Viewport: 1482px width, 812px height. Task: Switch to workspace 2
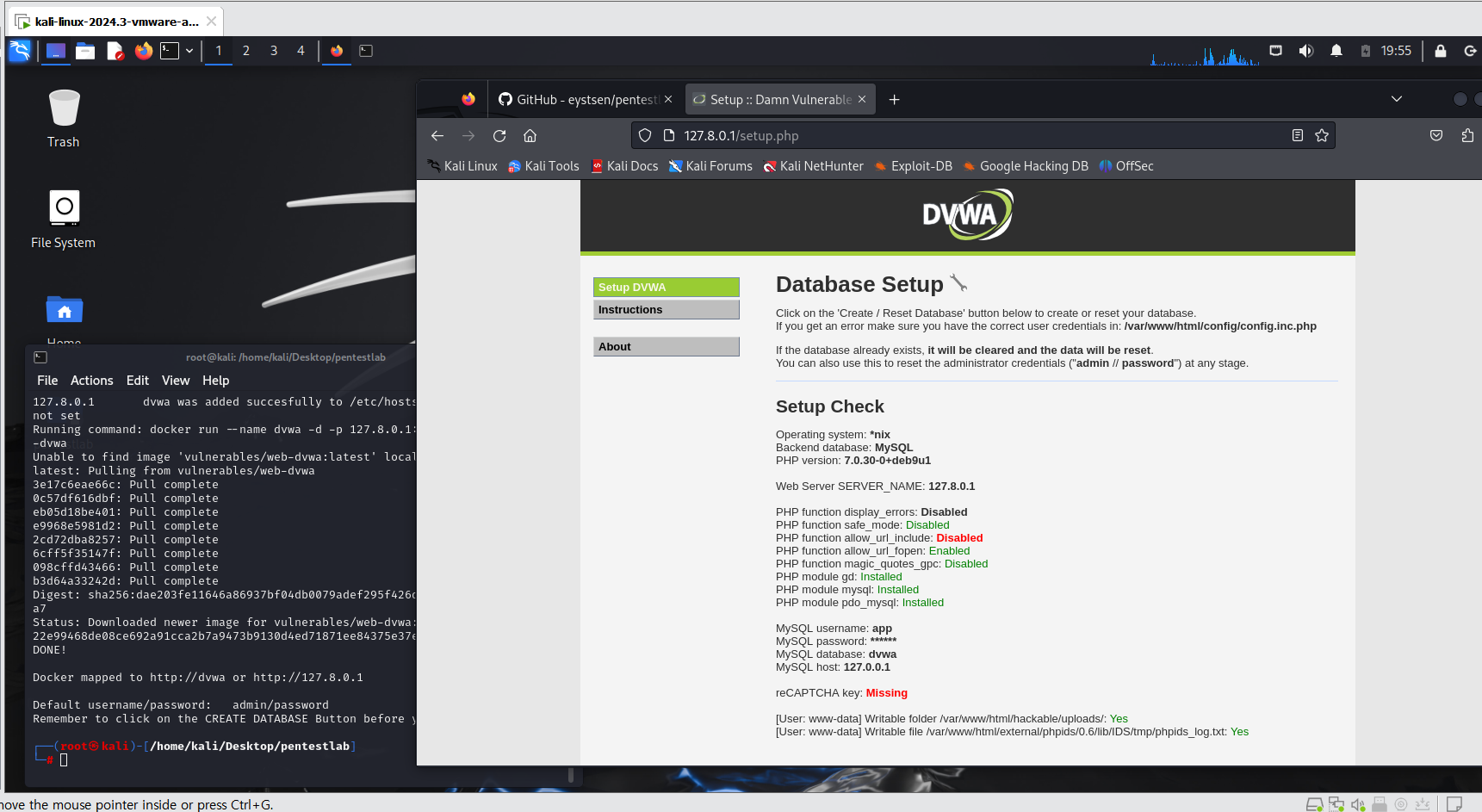[246, 51]
